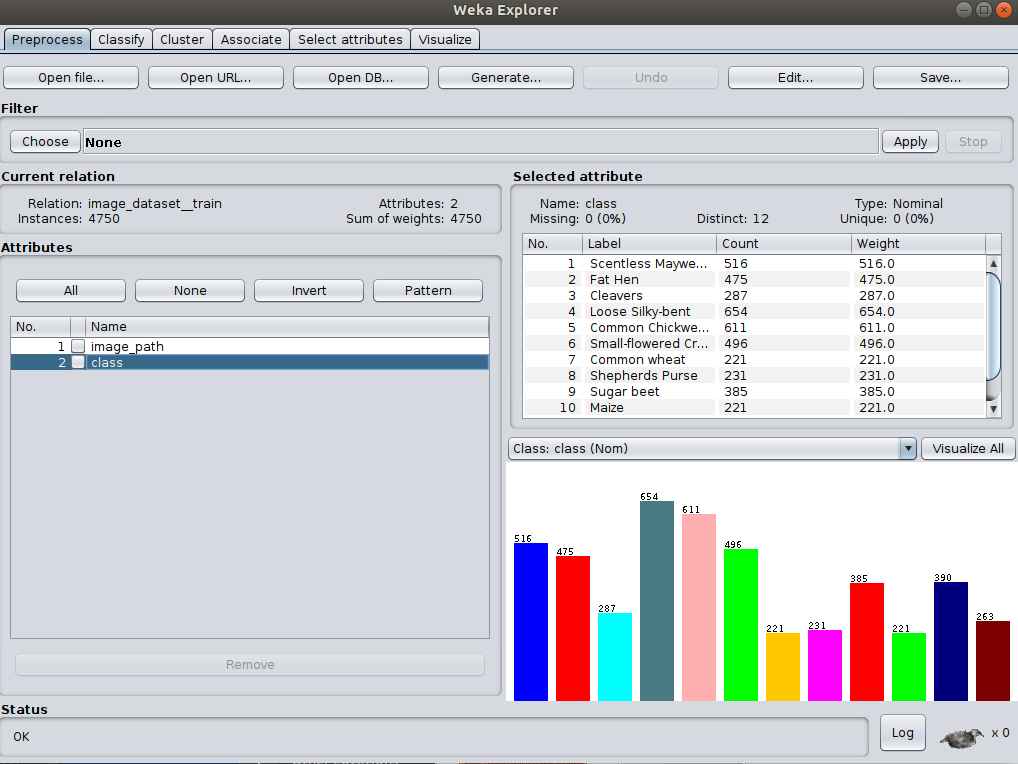Click the teal 654 histogram bar

point(656,601)
